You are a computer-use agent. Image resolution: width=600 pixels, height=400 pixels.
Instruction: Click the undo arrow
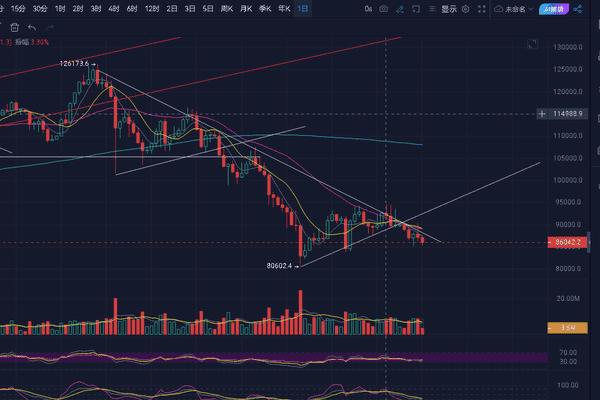coord(33,26)
